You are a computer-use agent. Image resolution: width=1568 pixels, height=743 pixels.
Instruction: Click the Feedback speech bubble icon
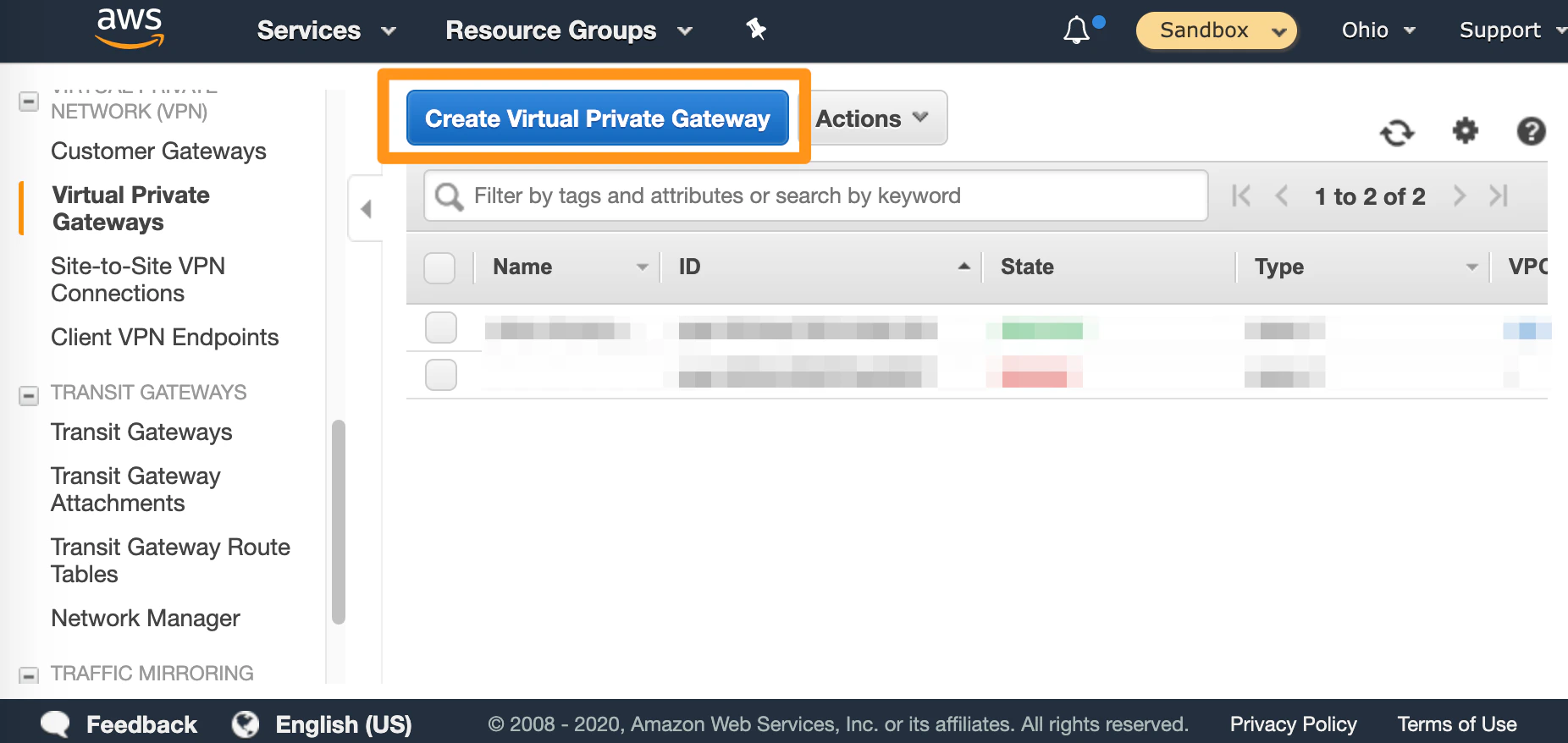(x=56, y=724)
